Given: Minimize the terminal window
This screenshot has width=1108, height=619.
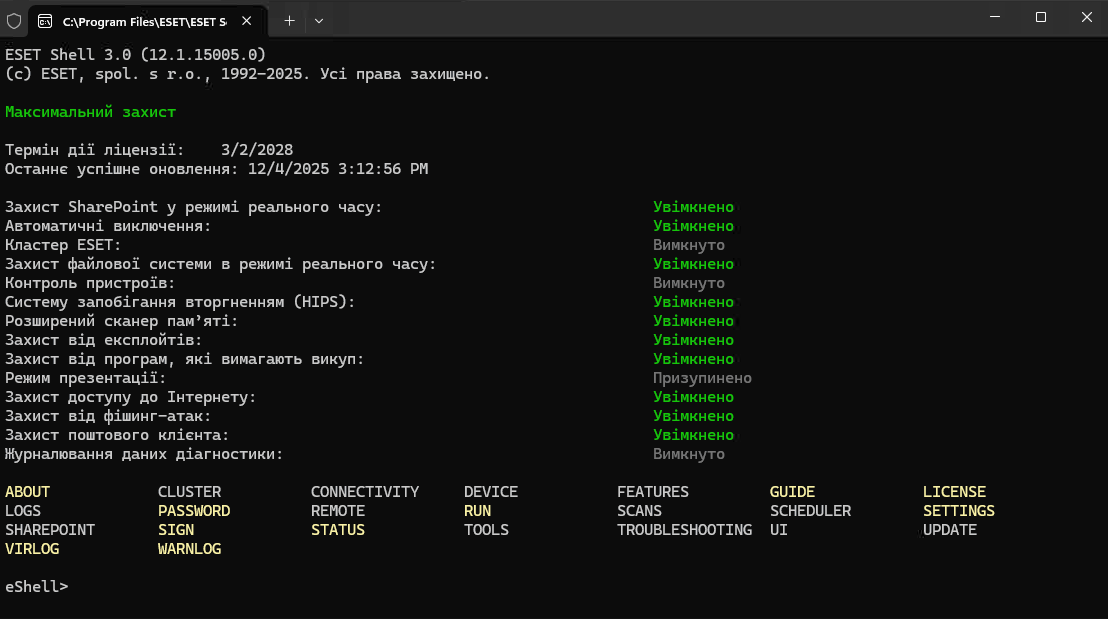Looking at the screenshot, I should 994,17.
